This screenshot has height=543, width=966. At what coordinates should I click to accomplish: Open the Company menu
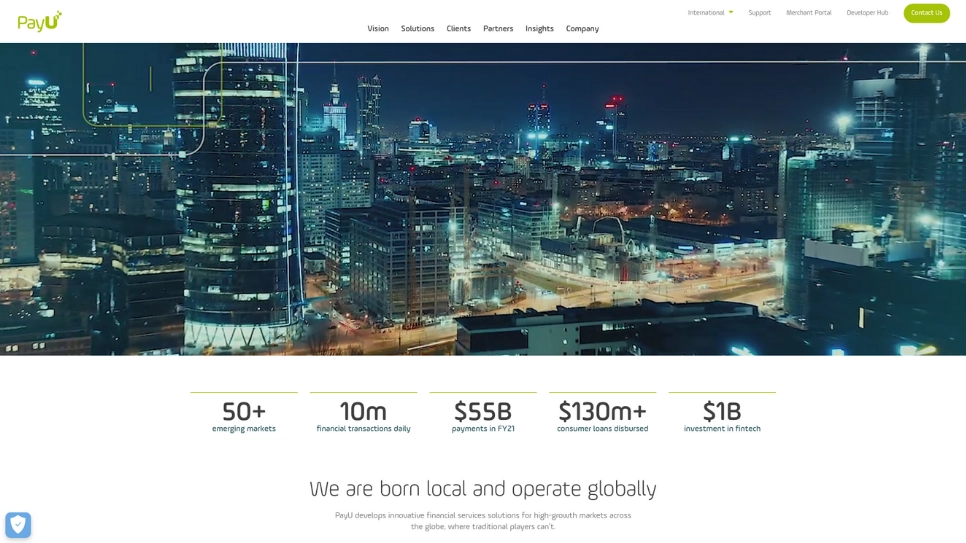point(582,29)
